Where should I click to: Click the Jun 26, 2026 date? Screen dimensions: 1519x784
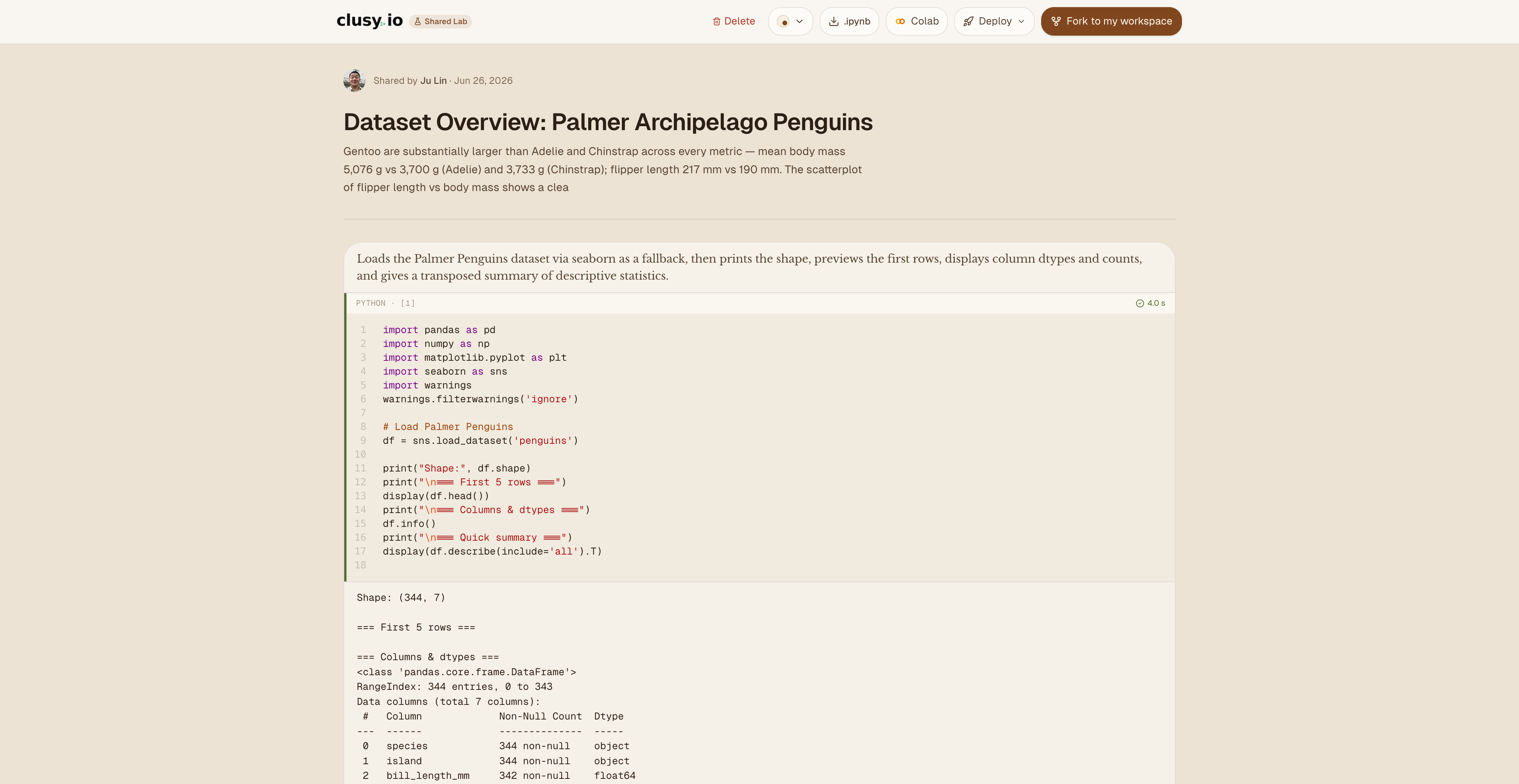click(483, 81)
